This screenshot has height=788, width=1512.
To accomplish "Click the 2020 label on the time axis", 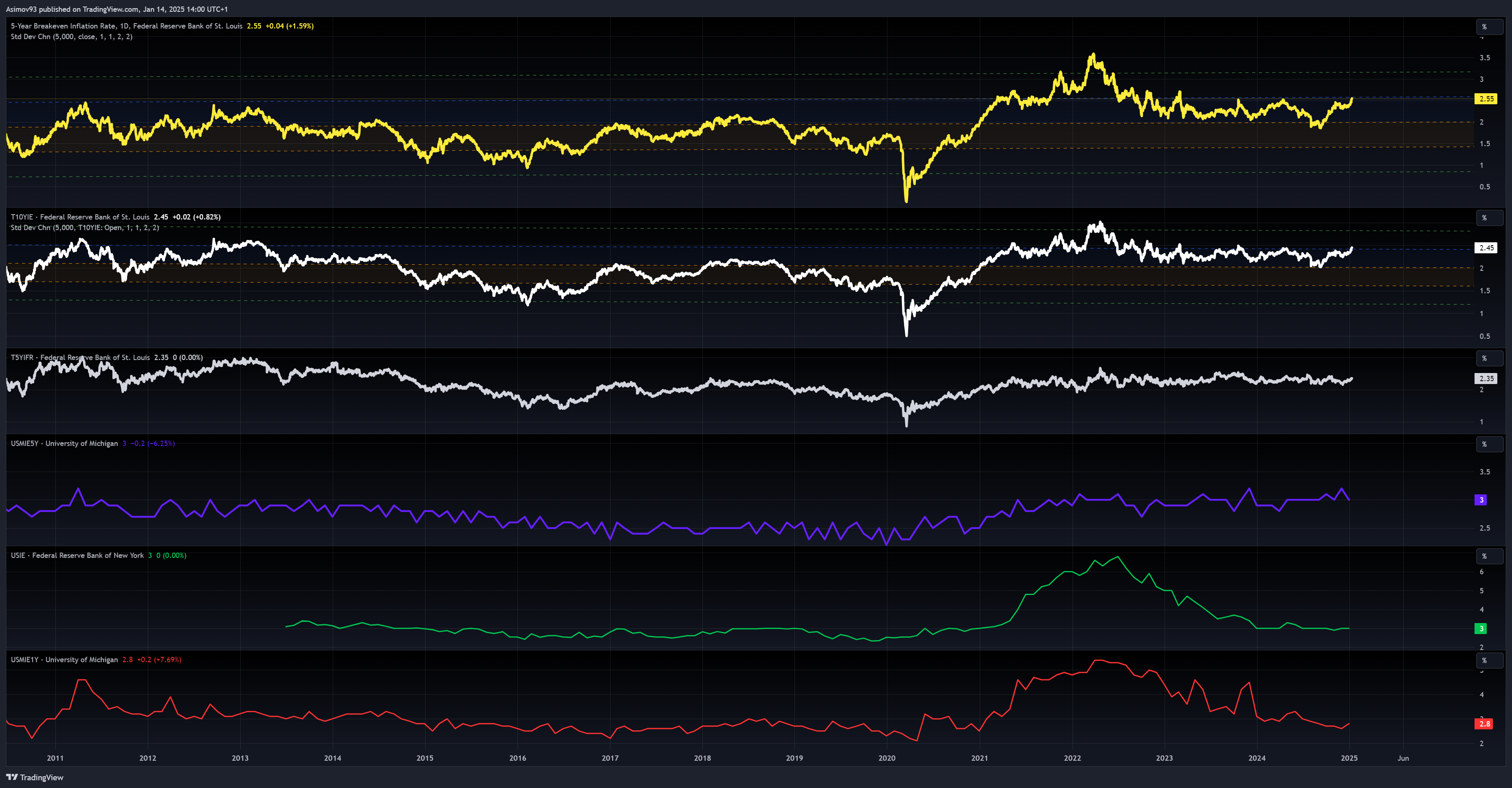I will [886, 758].
